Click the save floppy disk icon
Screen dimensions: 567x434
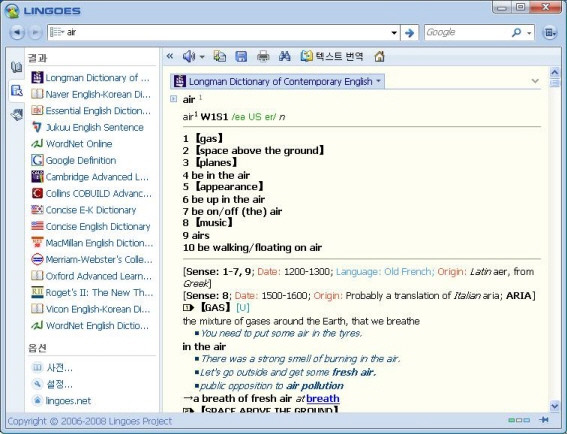(241, 56)
